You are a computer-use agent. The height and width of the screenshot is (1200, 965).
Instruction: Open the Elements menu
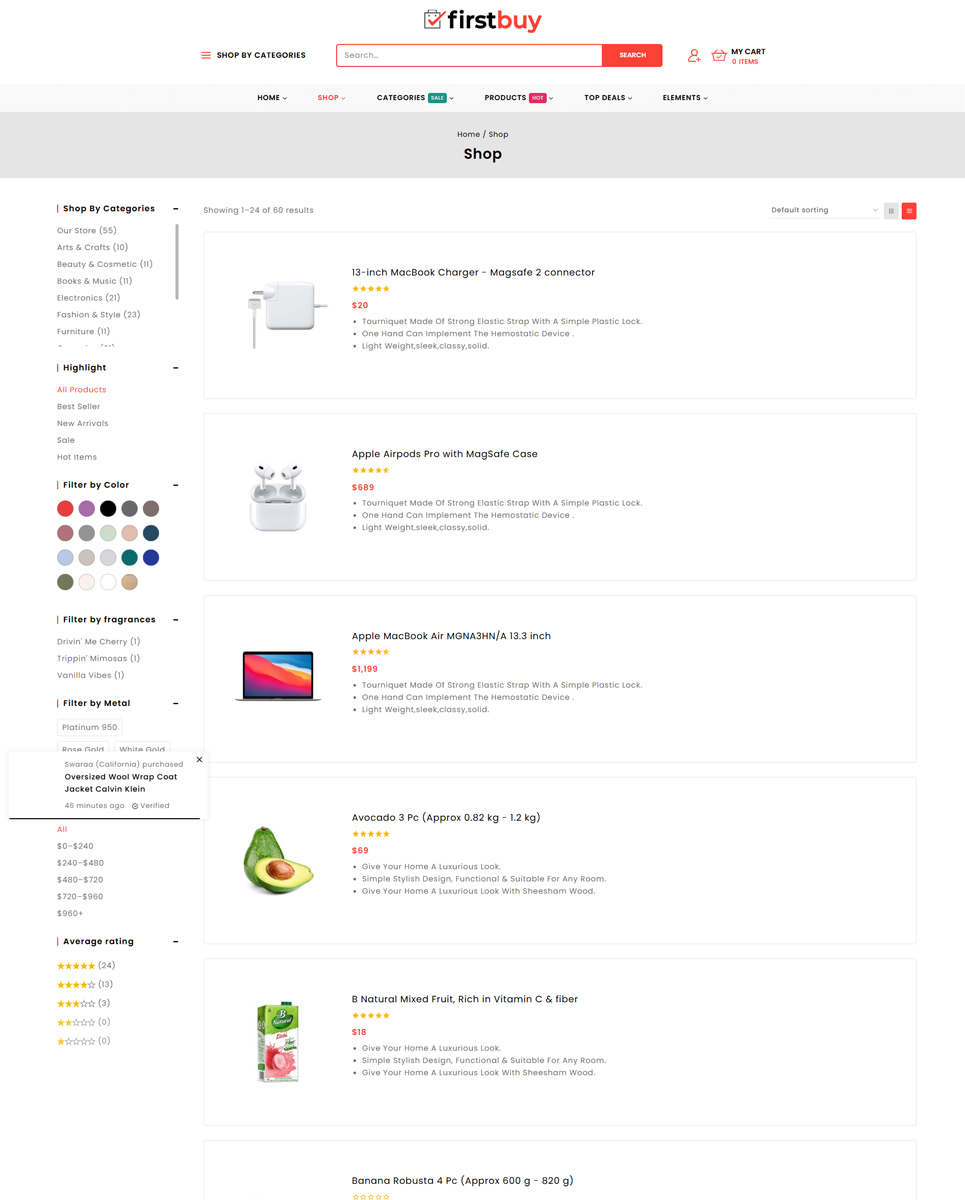685,98
